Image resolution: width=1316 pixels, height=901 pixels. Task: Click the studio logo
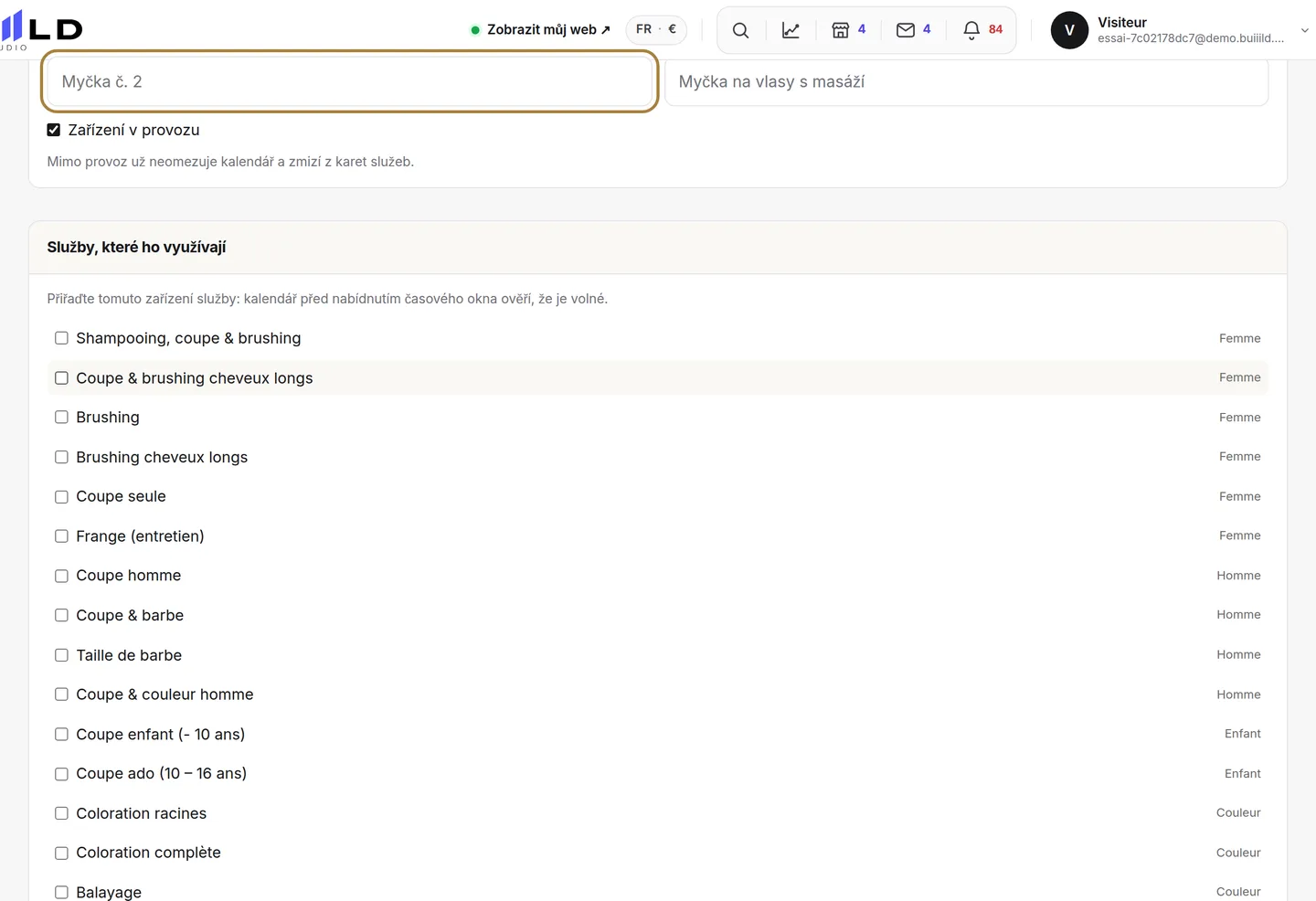pyautogui.click(x=41, y=29)
